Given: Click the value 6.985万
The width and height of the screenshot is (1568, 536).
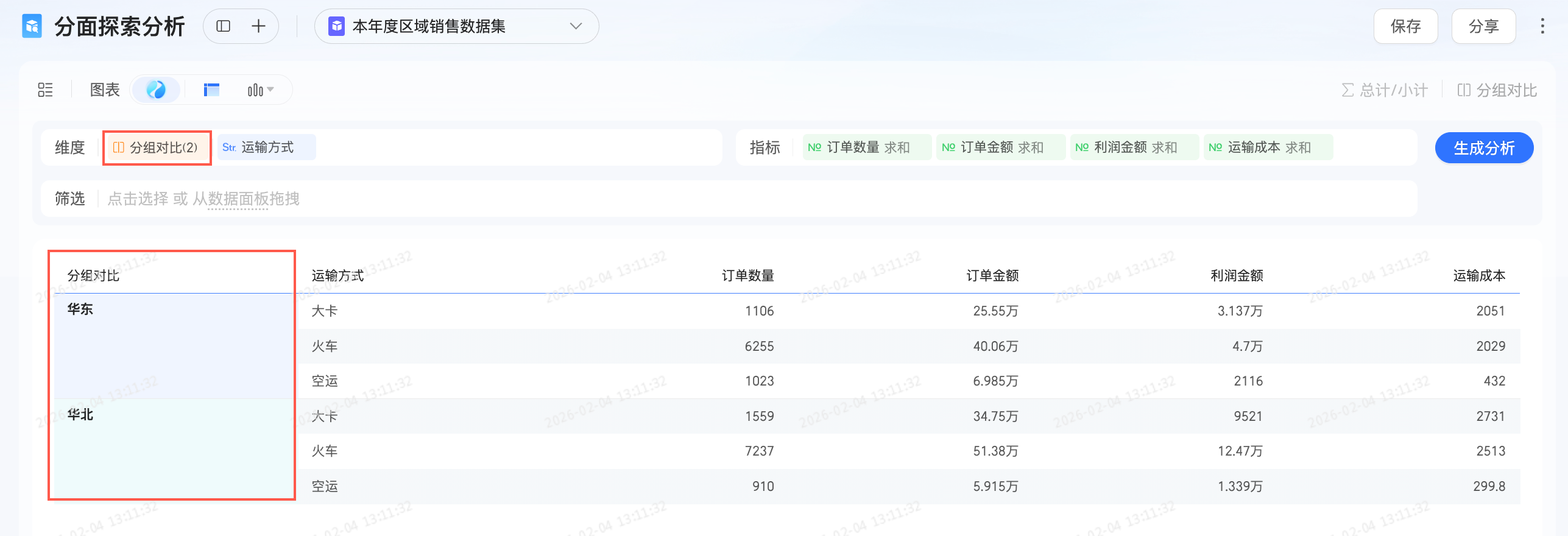Looking at the screenshot, I should (995, 381).
